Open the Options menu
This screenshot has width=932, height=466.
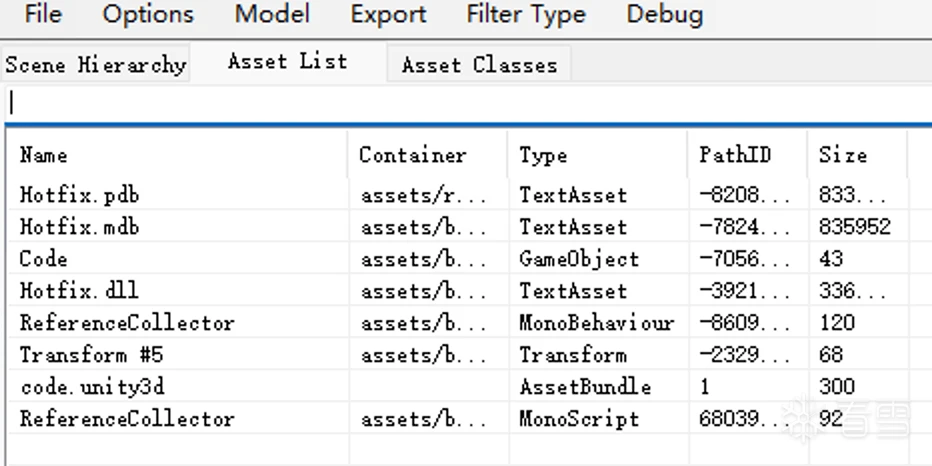click(x=148, y=14)
